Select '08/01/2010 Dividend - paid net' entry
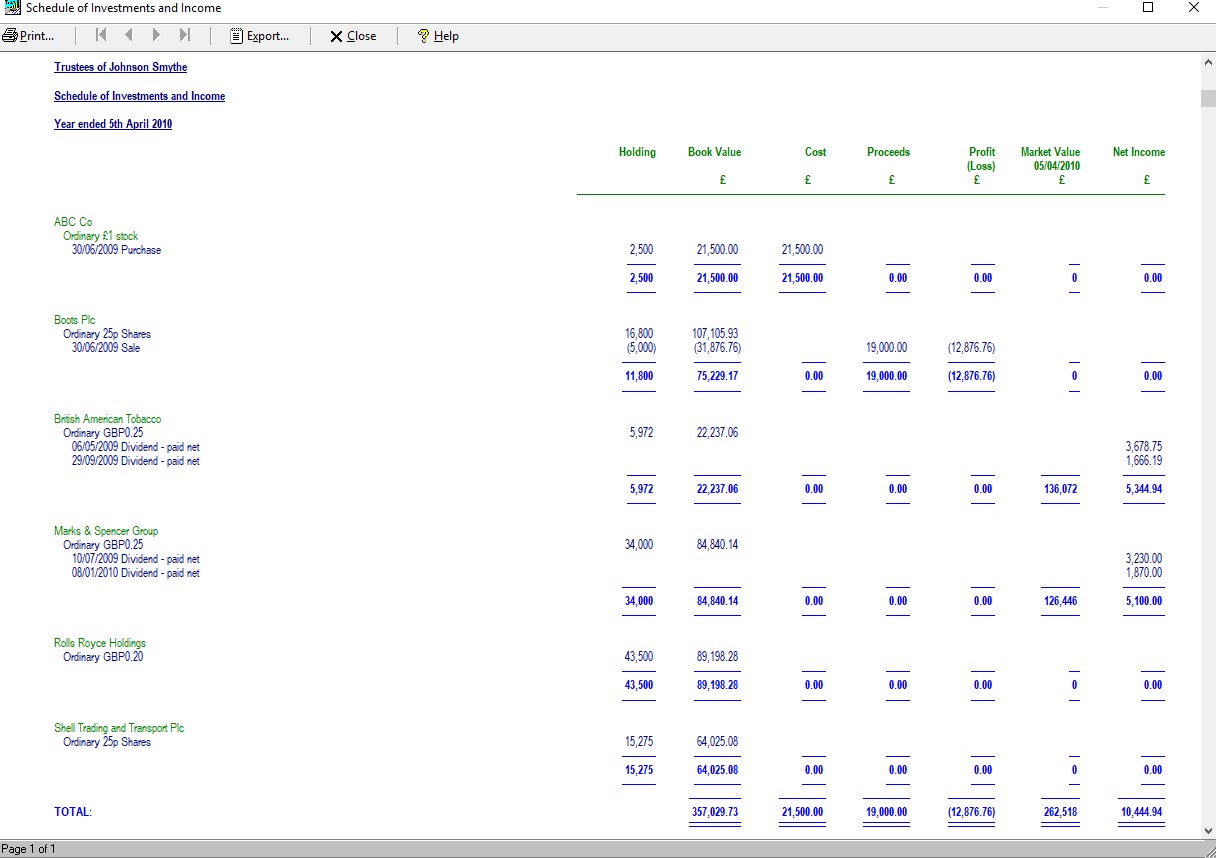The image size is (1216, 858). coord(136,573)
